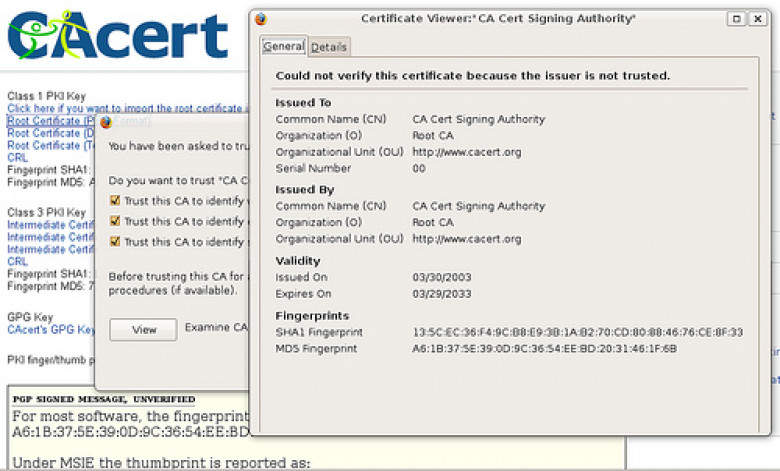Screen dimensions: 780x471
Task: Click 'You have been asked to trust' text
Action: pyautogui.click(x=178, y=146)
